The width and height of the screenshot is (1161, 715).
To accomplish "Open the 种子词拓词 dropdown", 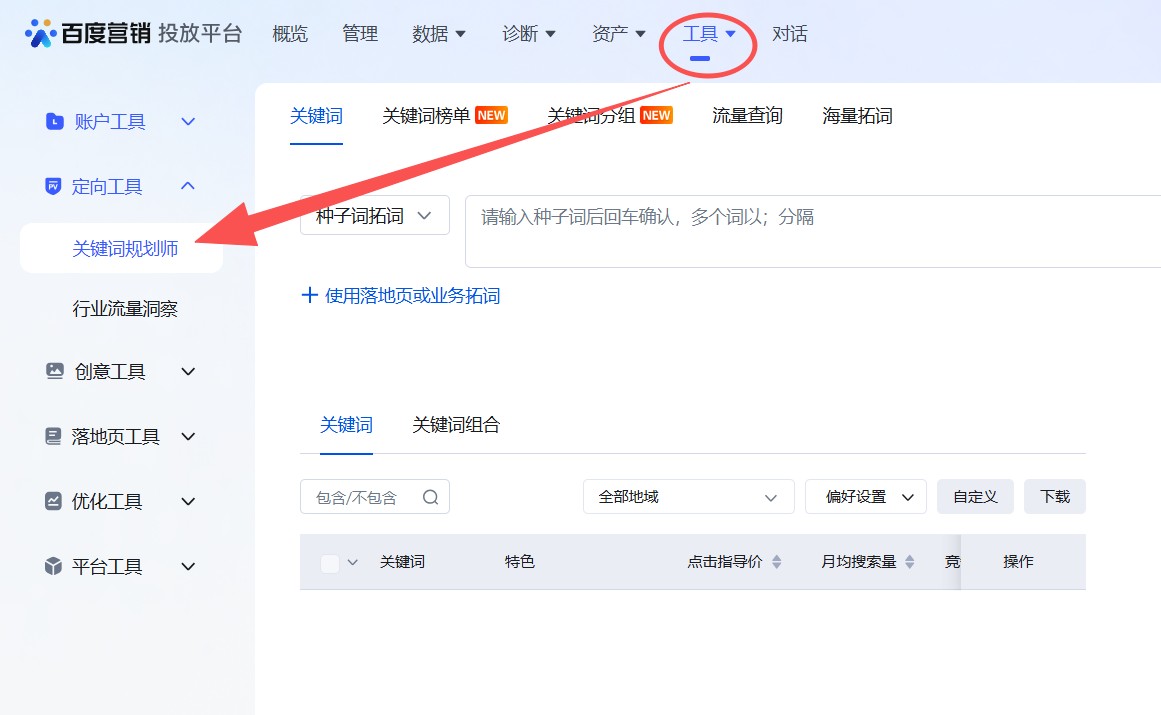I will pos(374,214).
